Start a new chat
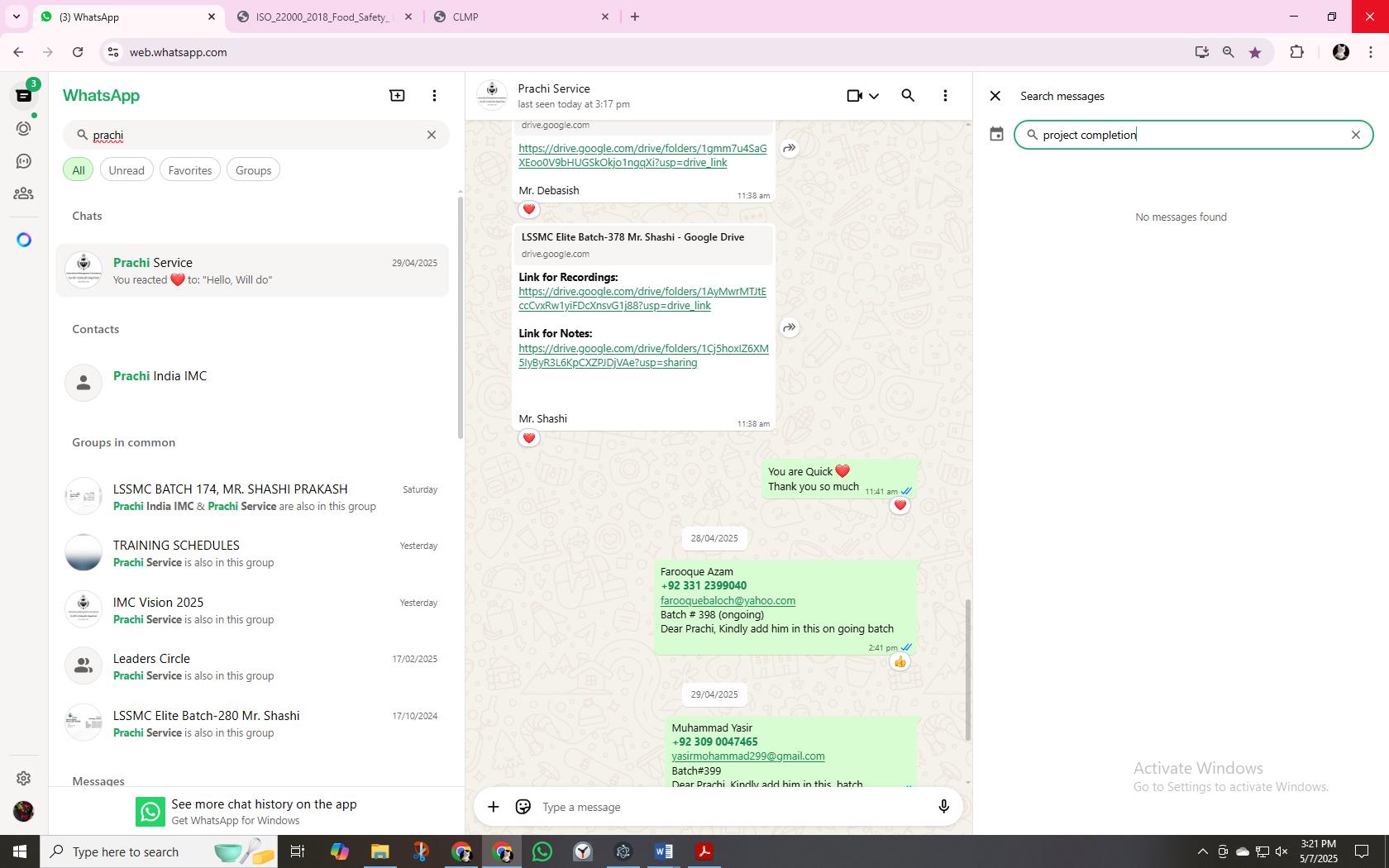Screen dimensions: 1389x868 point(397,96)
